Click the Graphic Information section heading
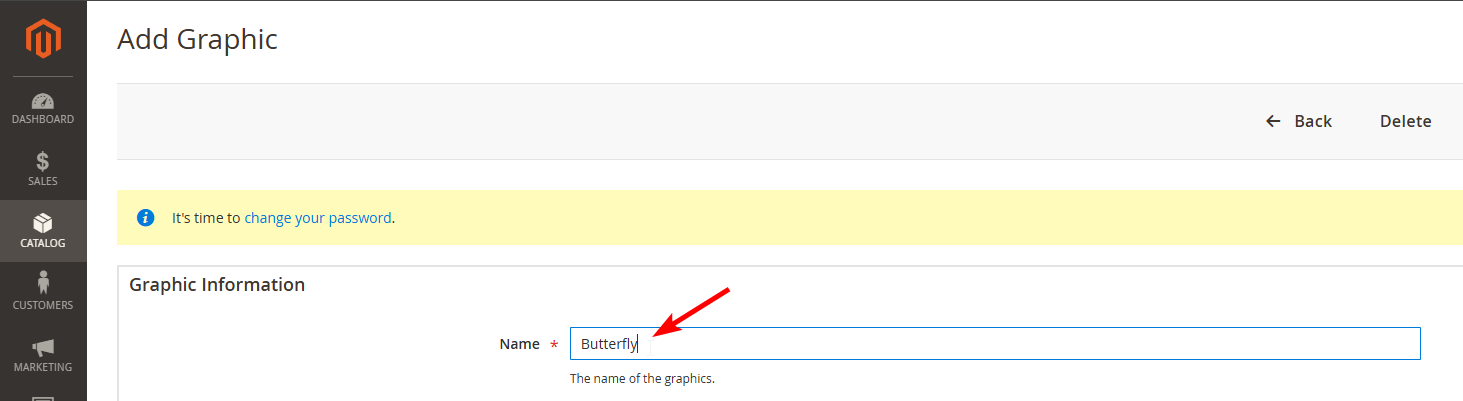The image size is (1463, 401). 217,285
